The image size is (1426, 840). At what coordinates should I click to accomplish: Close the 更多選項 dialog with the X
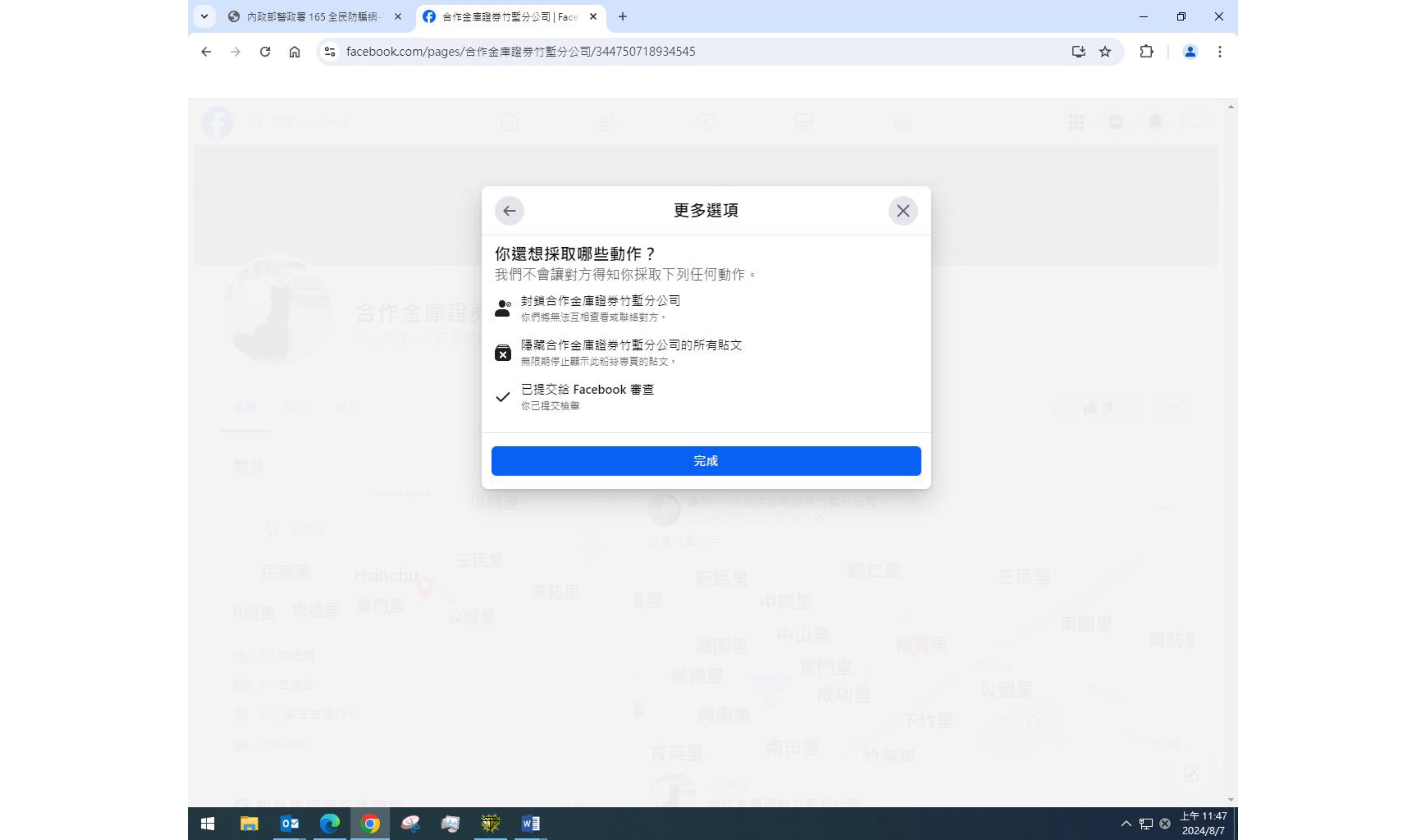click(x=902, y=211)
